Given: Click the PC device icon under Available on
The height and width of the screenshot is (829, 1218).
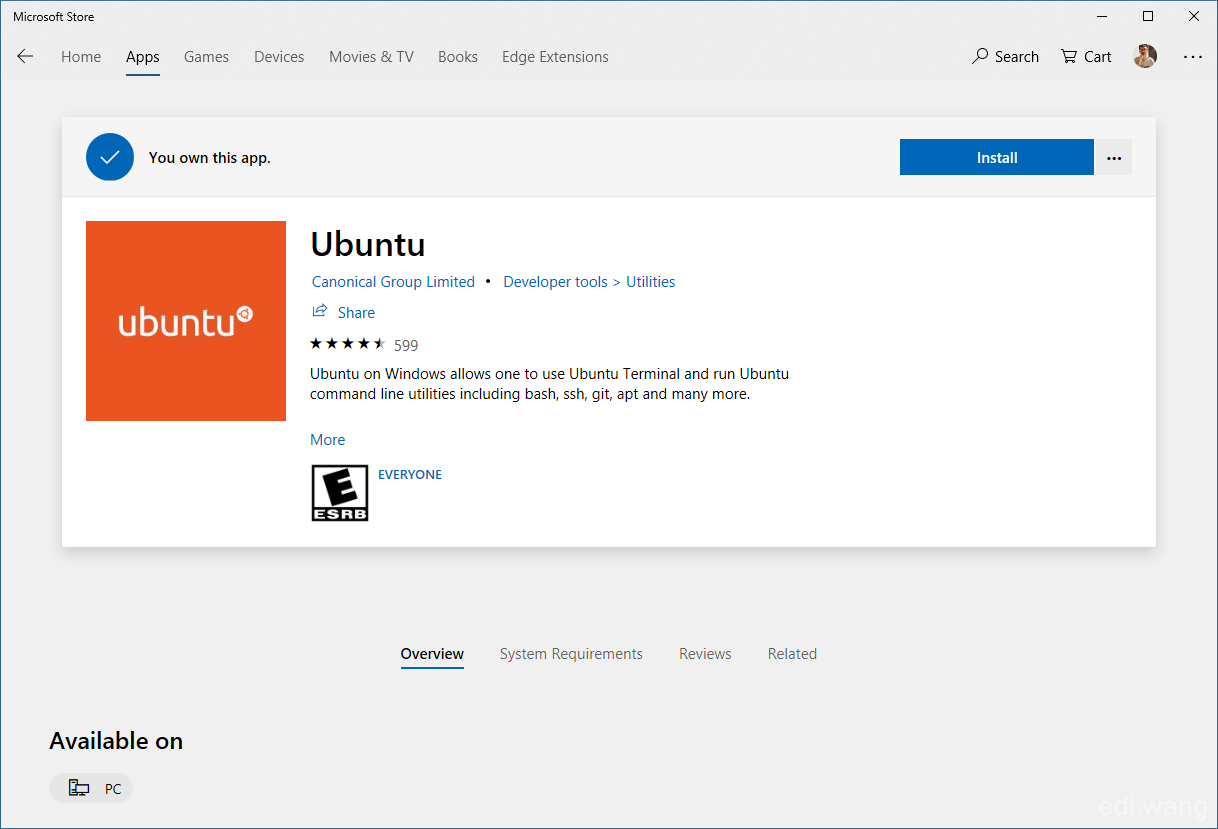Looking at the screenshot, I should [x=79, y=789].
